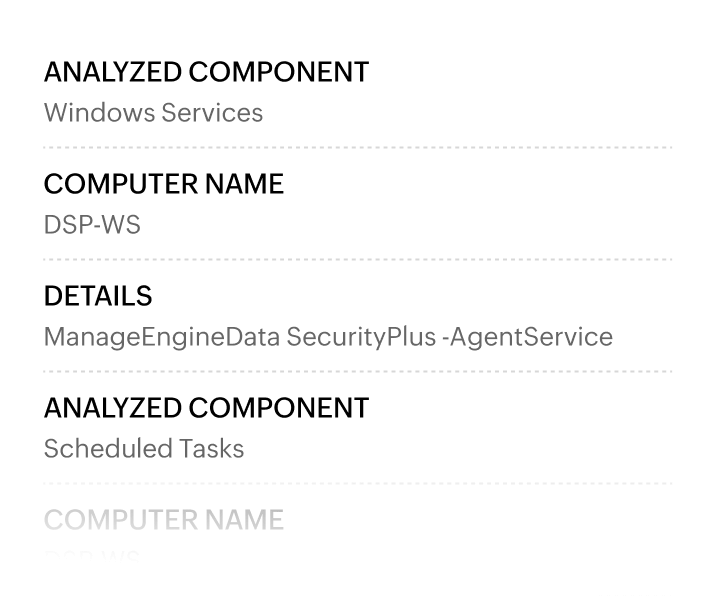Click the dotted divider below Scheduled Tasks
This screenshot has height=616, width=713.
click(x=357, y=483)
